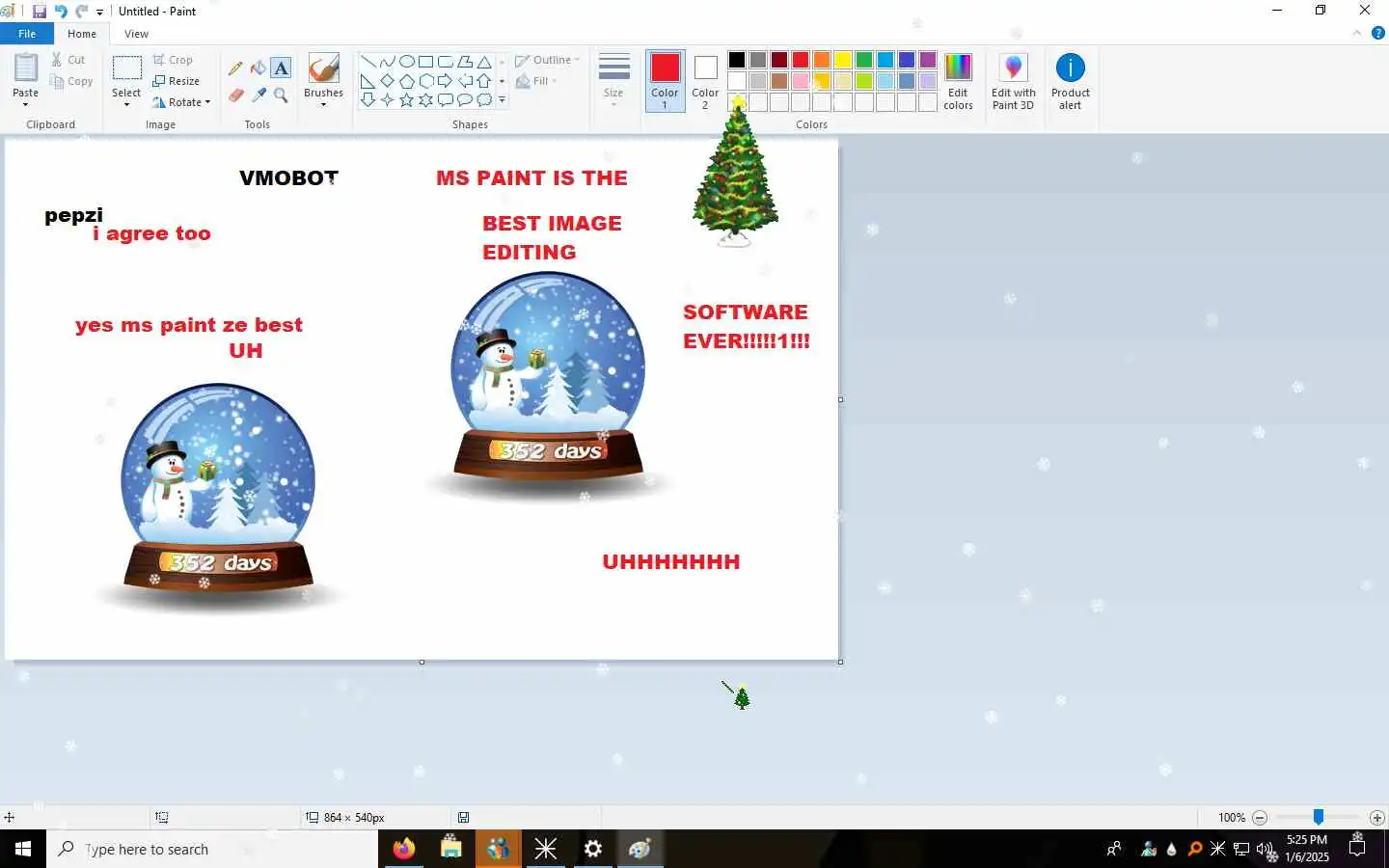Select the Eraser tool
This screenshot has height=868, width=1389.
(x=235, y=95)
